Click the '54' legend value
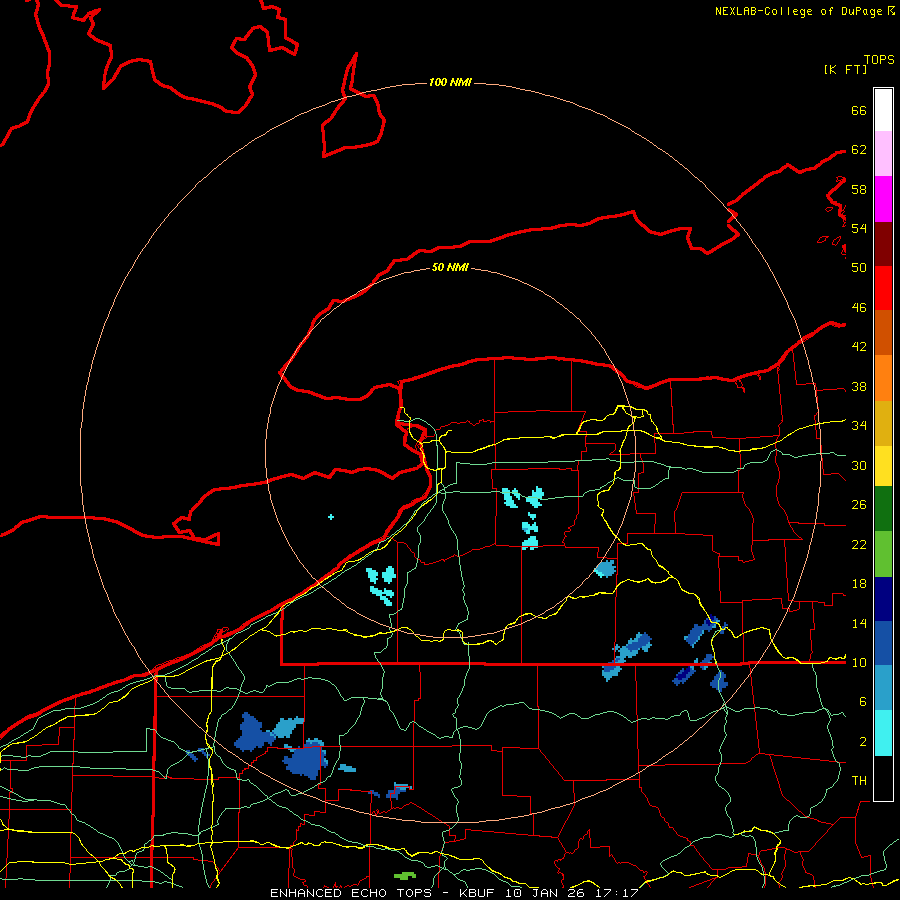The height and width of the screenshot is (900, 900). coord(859,228)
